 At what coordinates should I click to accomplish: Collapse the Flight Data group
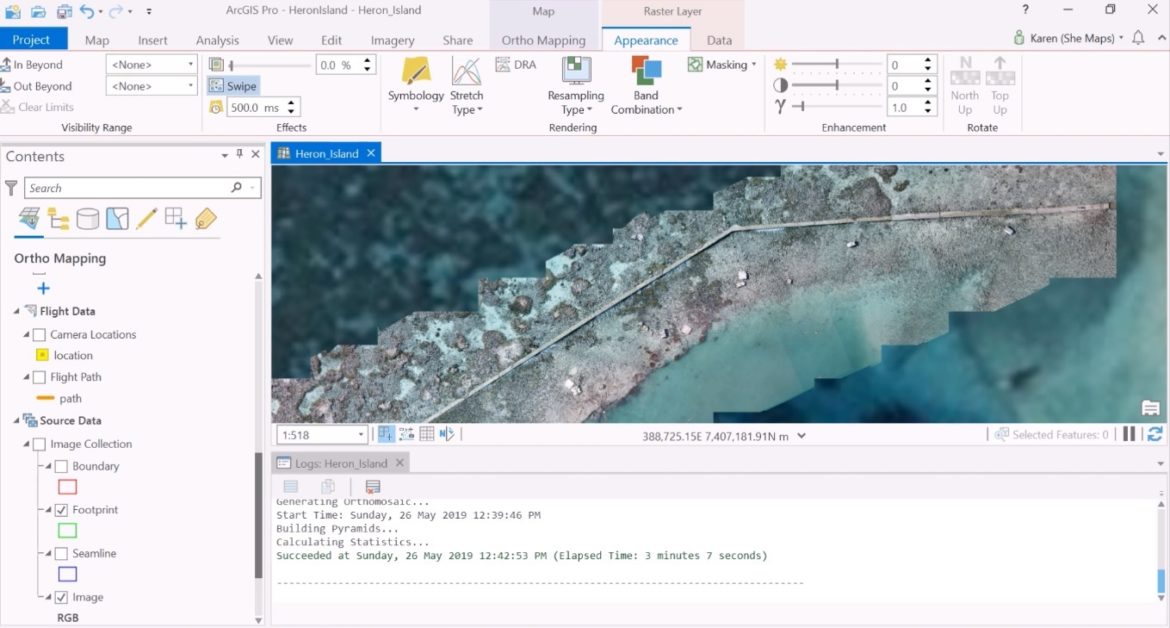(x=16, y=311)
